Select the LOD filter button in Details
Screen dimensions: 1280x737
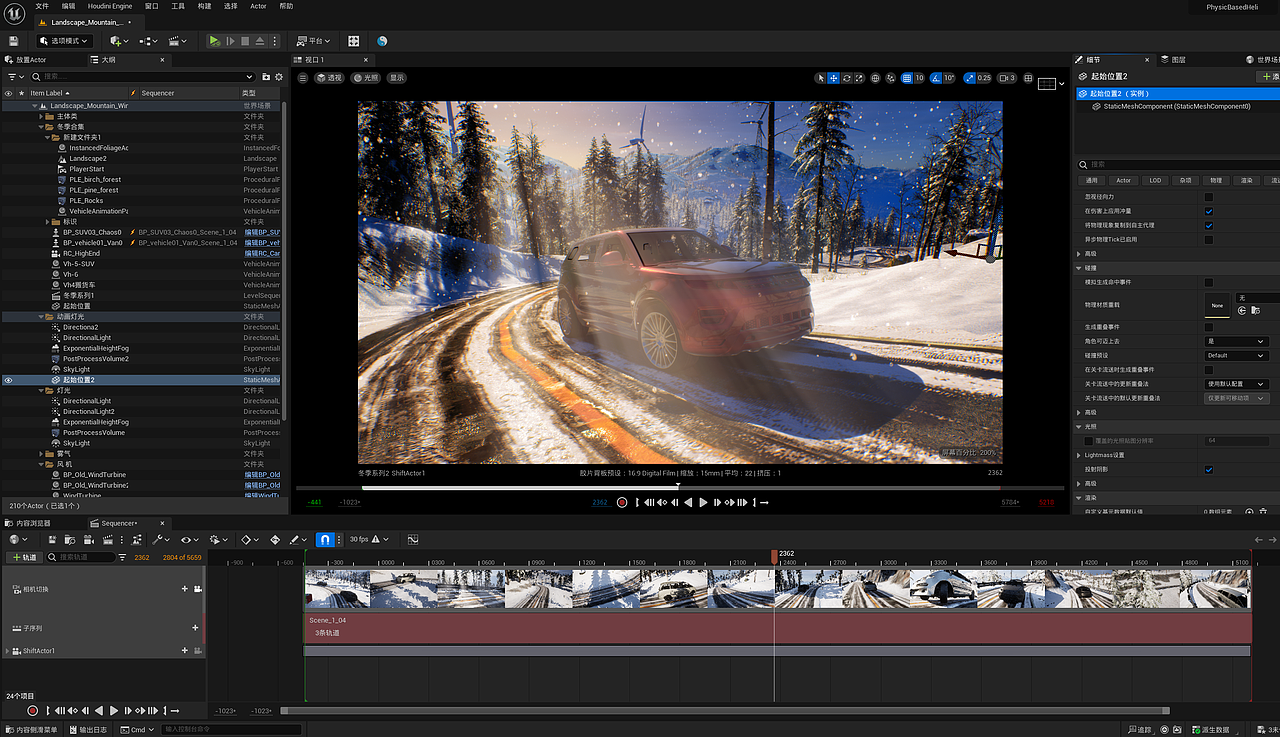click(x=1155, y=180)
